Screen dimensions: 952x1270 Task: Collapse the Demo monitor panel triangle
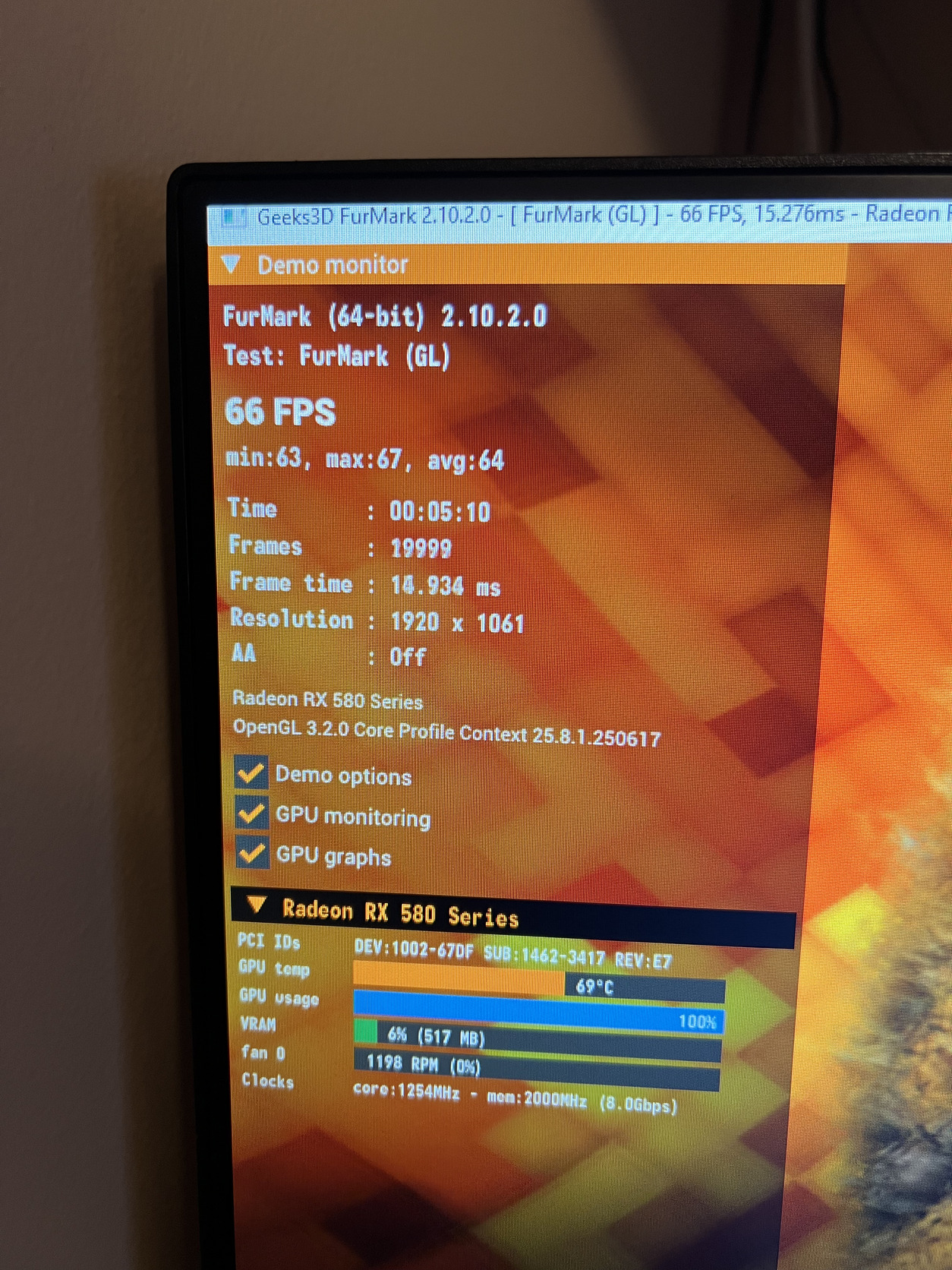pos(232,264)
